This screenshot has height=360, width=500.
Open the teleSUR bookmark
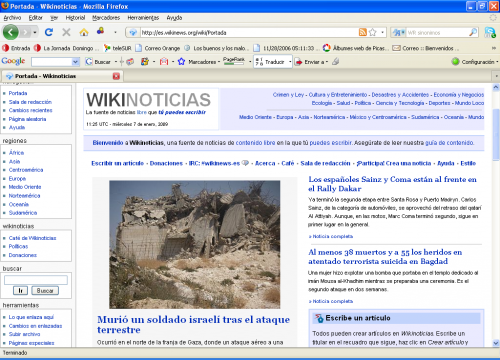tap(117, 48)
